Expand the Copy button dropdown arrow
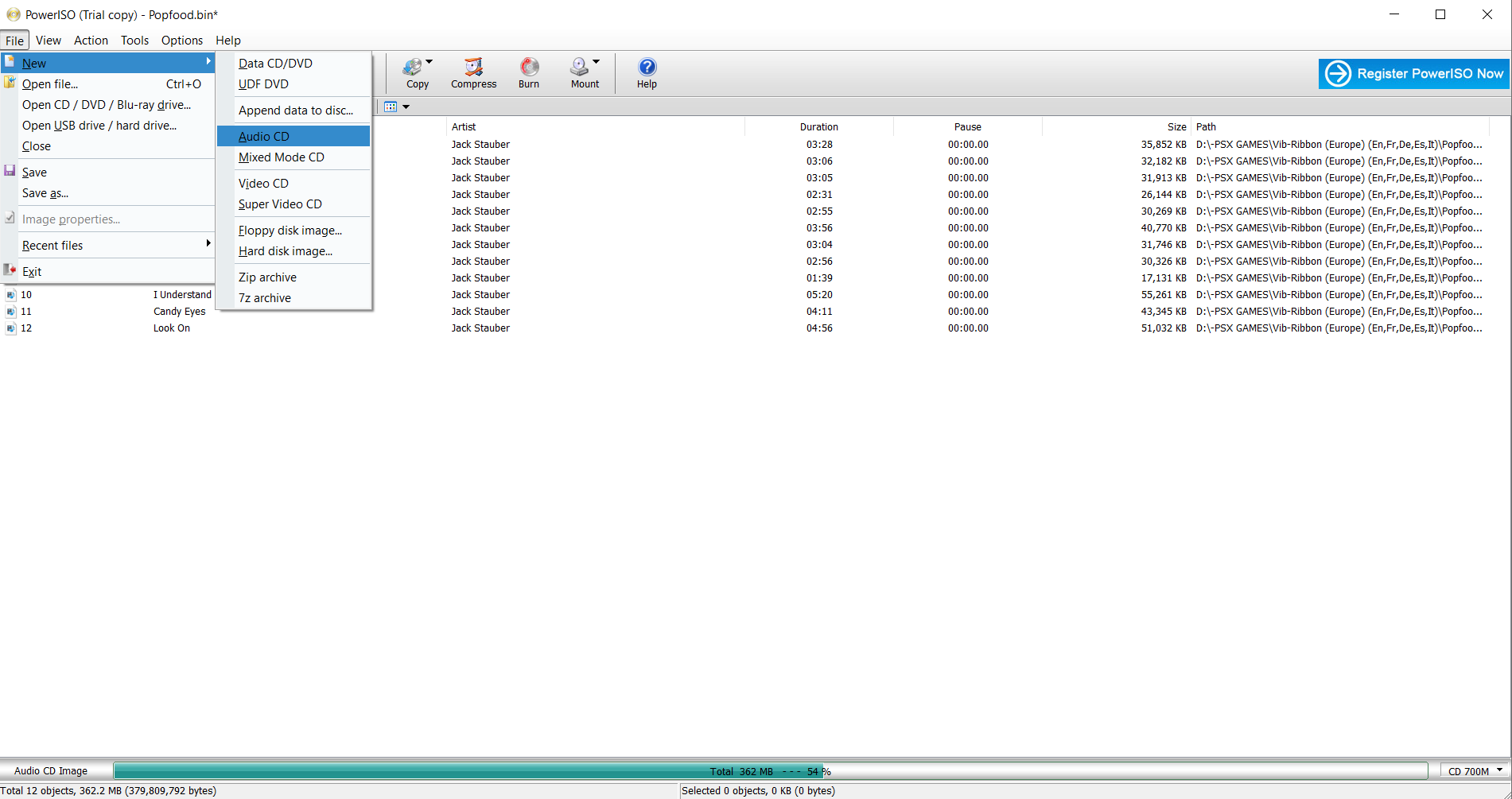The height and width of the screenshot is (799, 1512). [430, 62]
